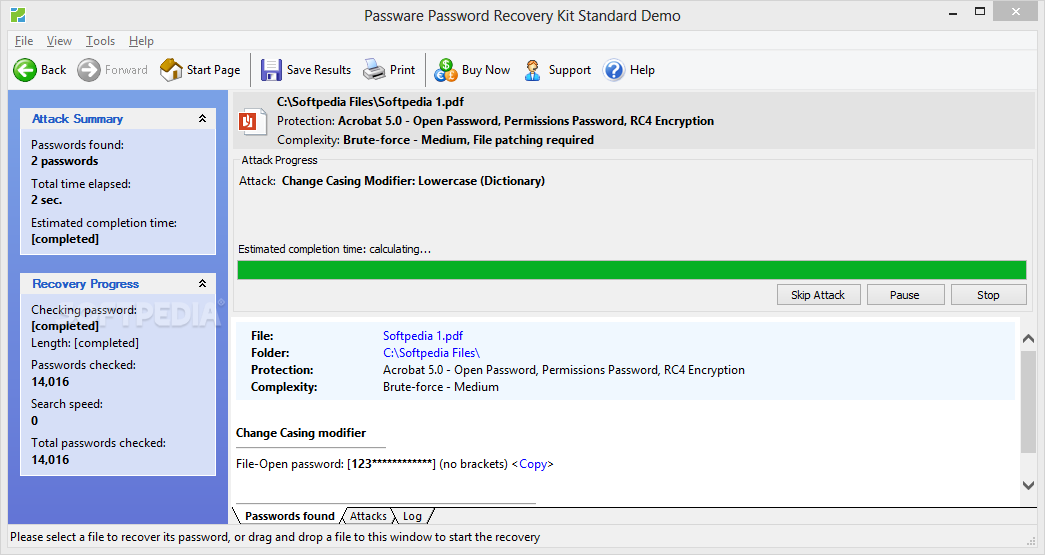Minimize the Passware window
Screen dimensions: 1045x555
point(953,13)
